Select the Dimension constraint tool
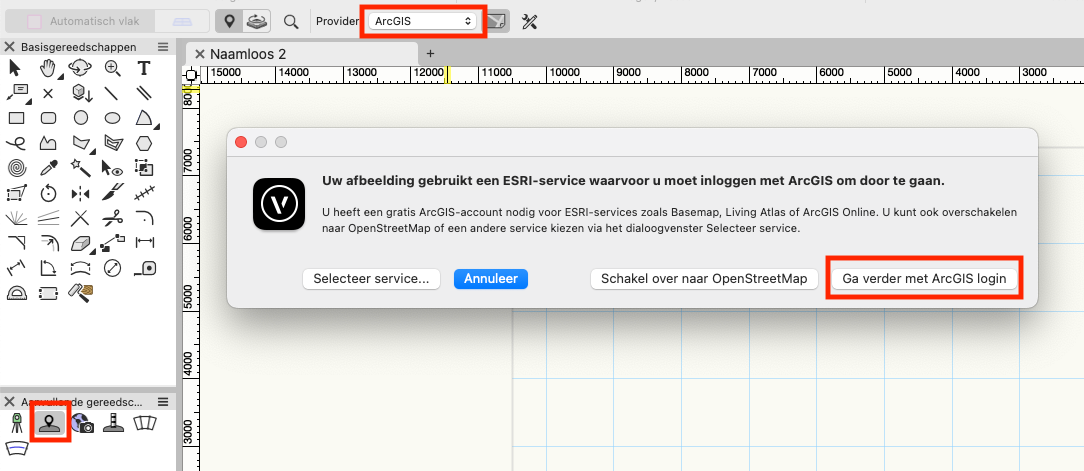 pyautogui.click(x=144, y=243)
